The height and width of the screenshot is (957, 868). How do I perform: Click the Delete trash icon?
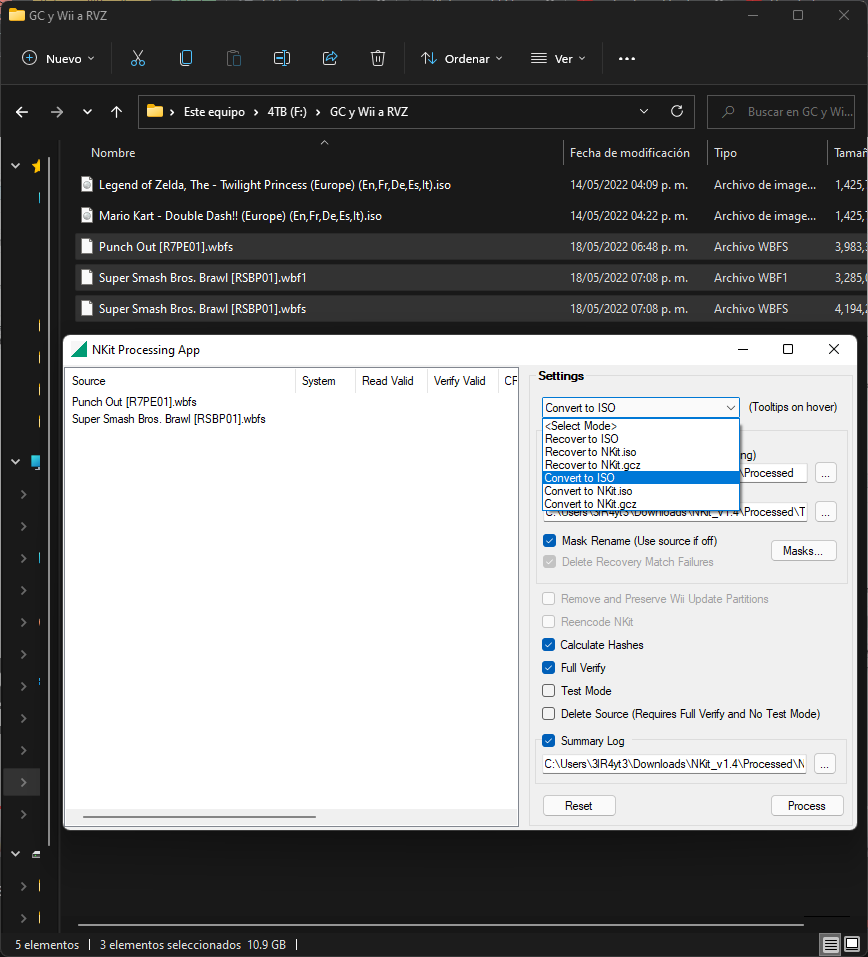[378, 59]
